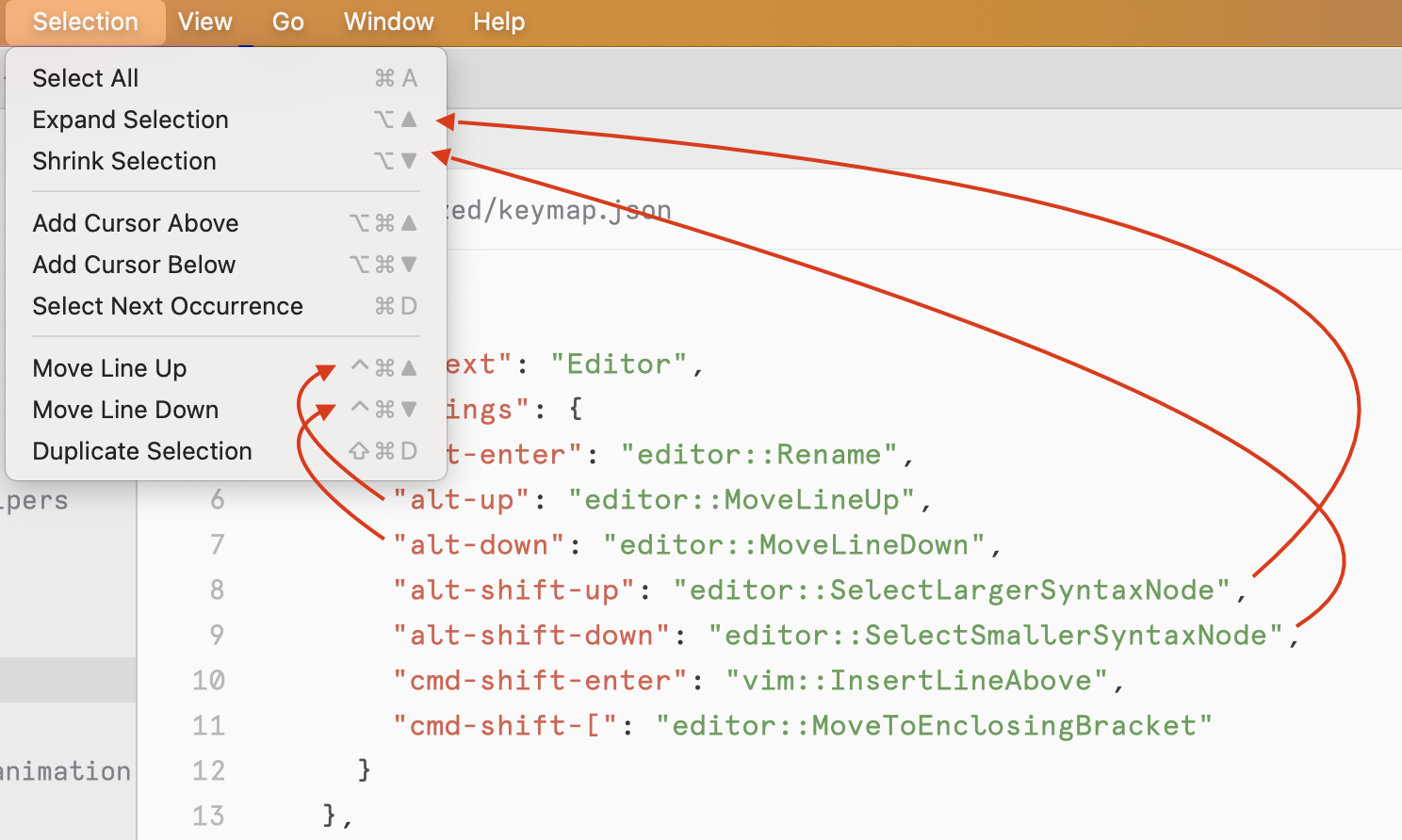Select Duplicate Selection command
1402x840 pixels.
[142, 450]
